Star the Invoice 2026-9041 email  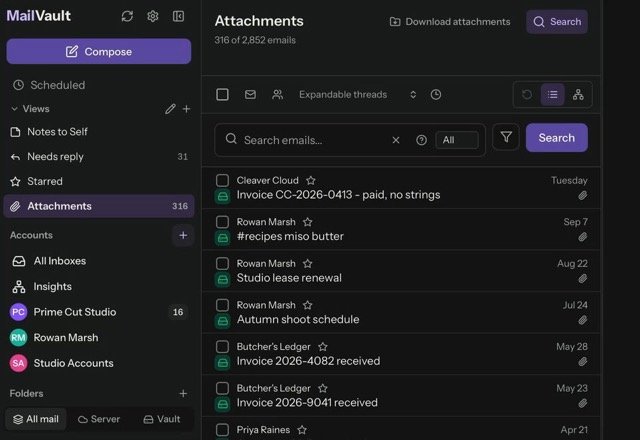click(x=322, y=388)
